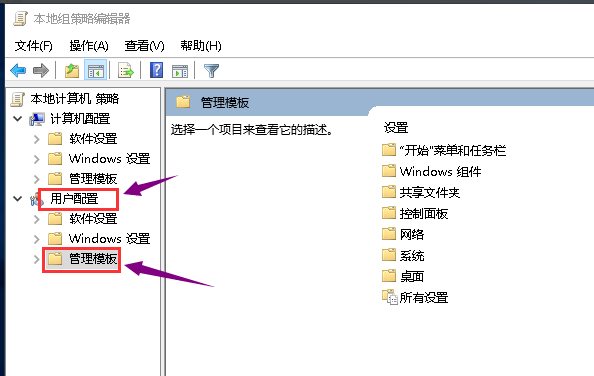Toggle the show/hide action pane icon

[x=180, y=71]
